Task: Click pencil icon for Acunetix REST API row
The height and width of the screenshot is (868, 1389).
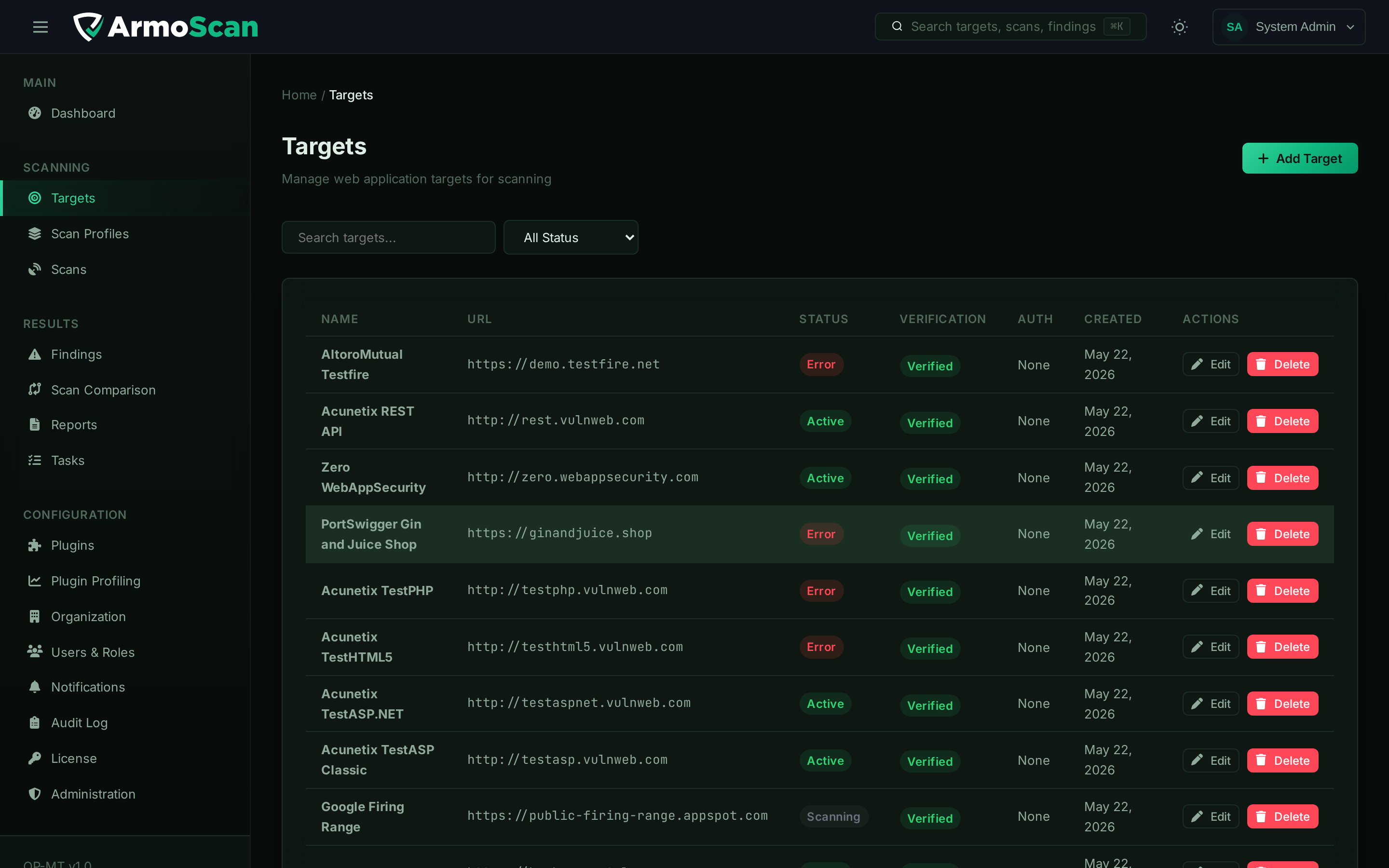Action: coord(1197,421)
